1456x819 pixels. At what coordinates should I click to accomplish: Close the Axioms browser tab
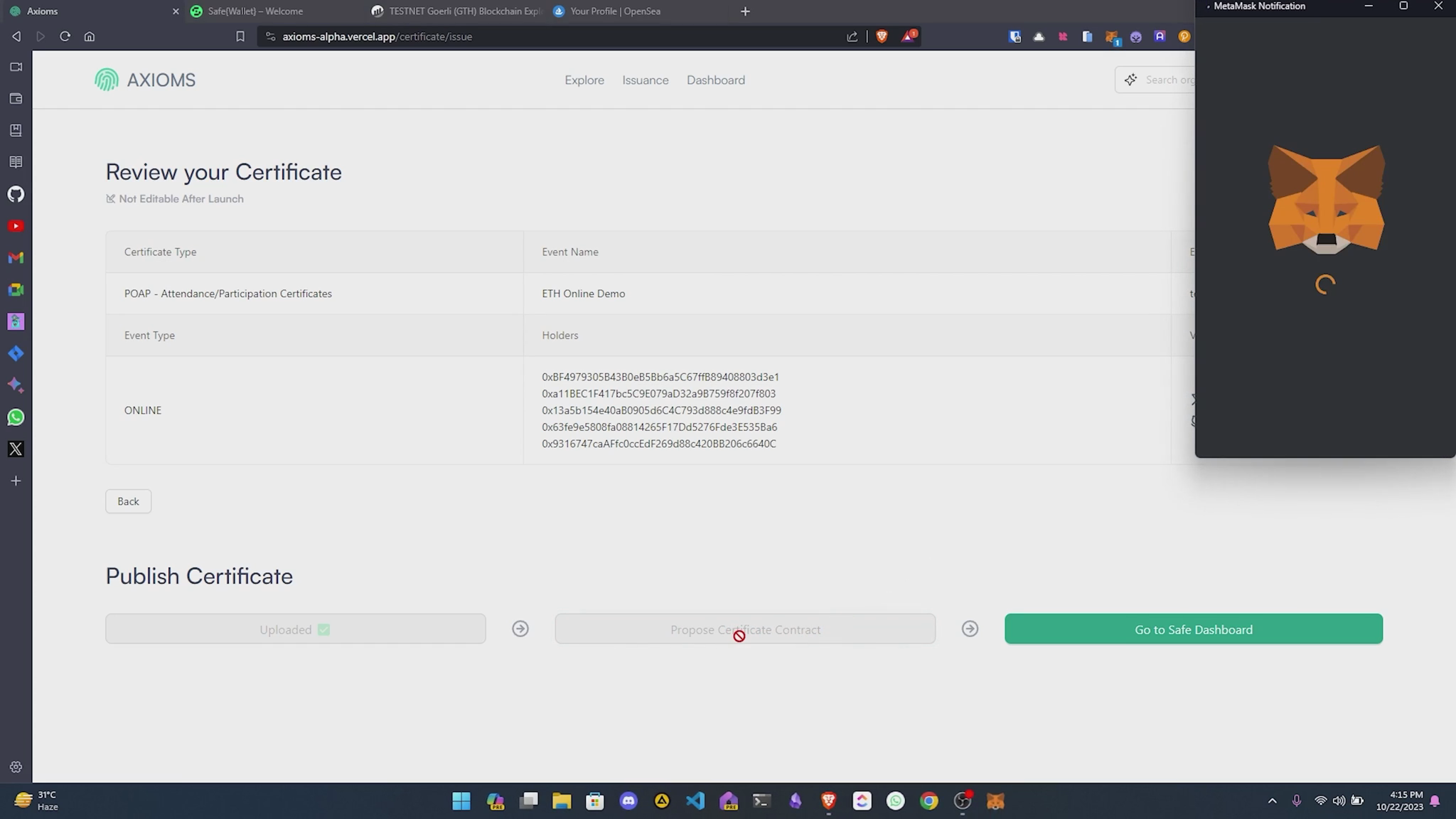(x=176, y=11)
